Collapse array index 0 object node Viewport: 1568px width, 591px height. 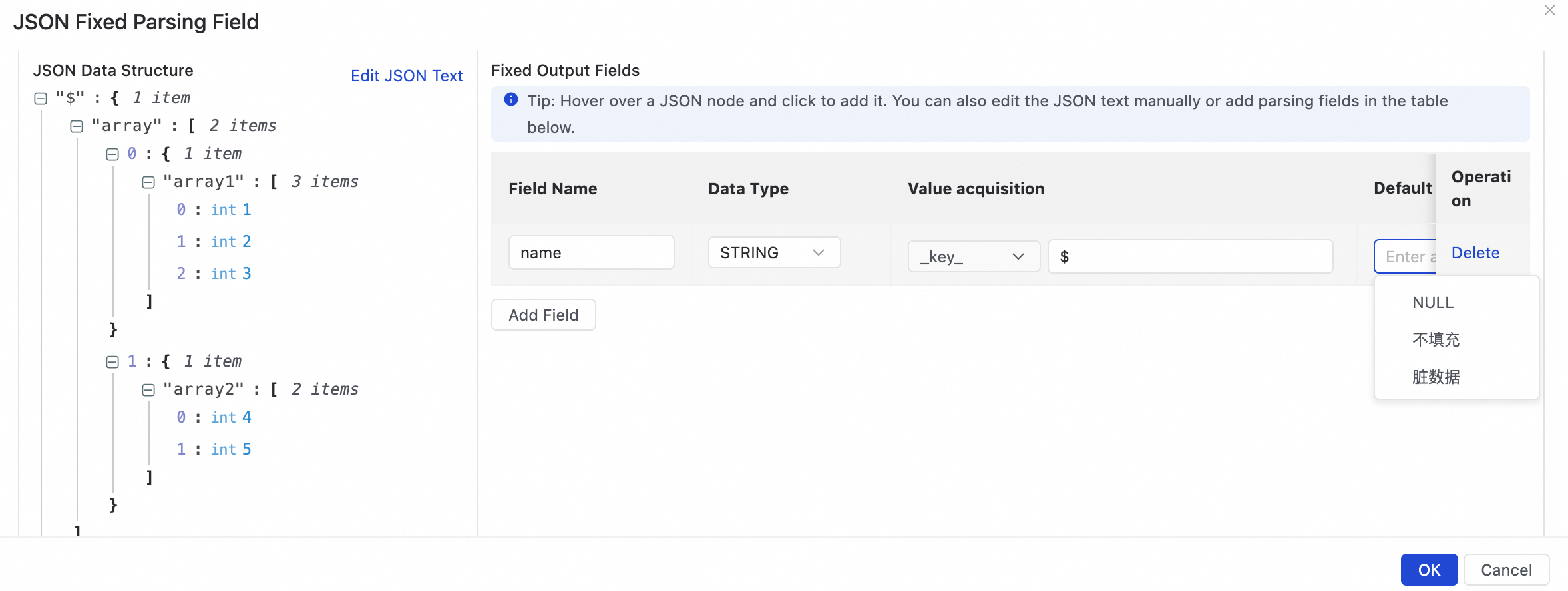coord(112,154)
